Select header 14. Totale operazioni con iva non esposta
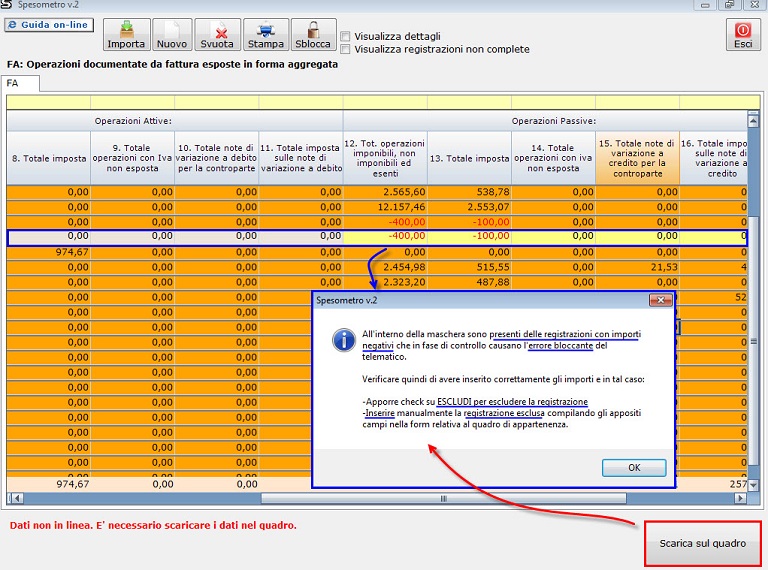This screenshot has height=570, width=768. 553,158
